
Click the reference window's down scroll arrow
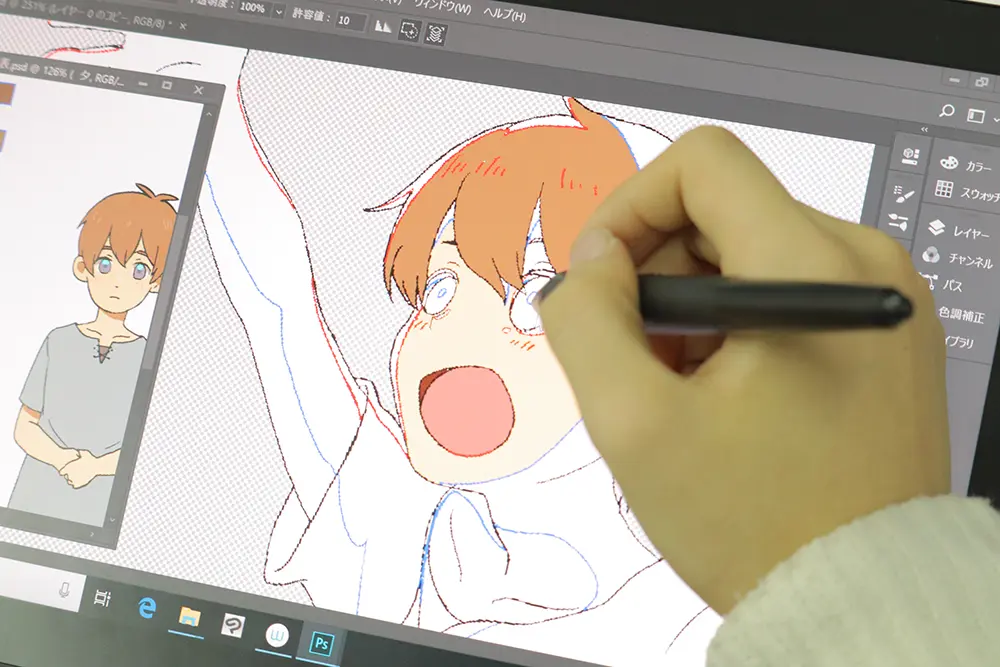pyautogui.click(x=112, y=520)
